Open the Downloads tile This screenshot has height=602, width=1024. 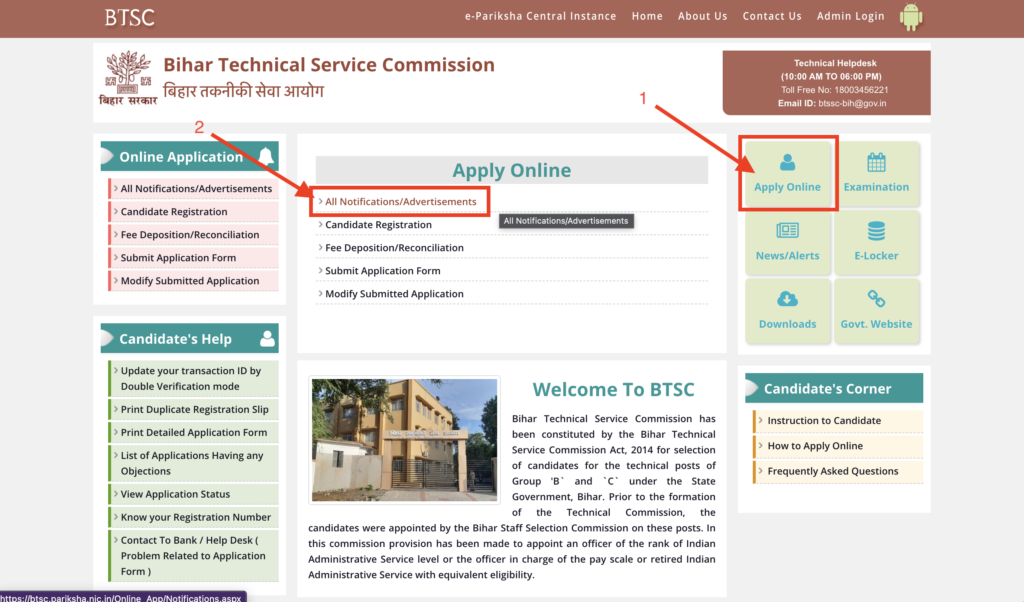pos(787,311)
